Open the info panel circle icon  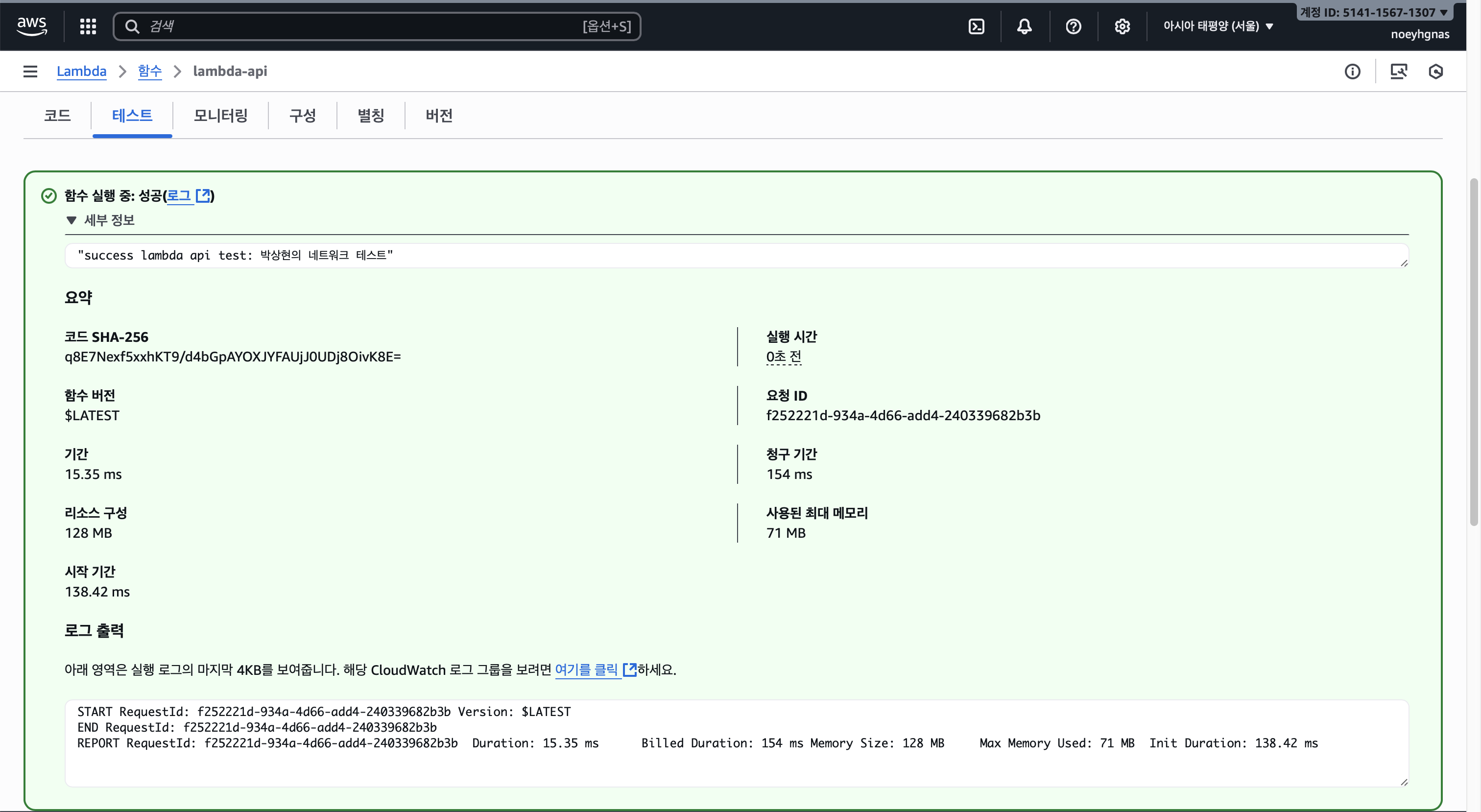[1352, 72]
